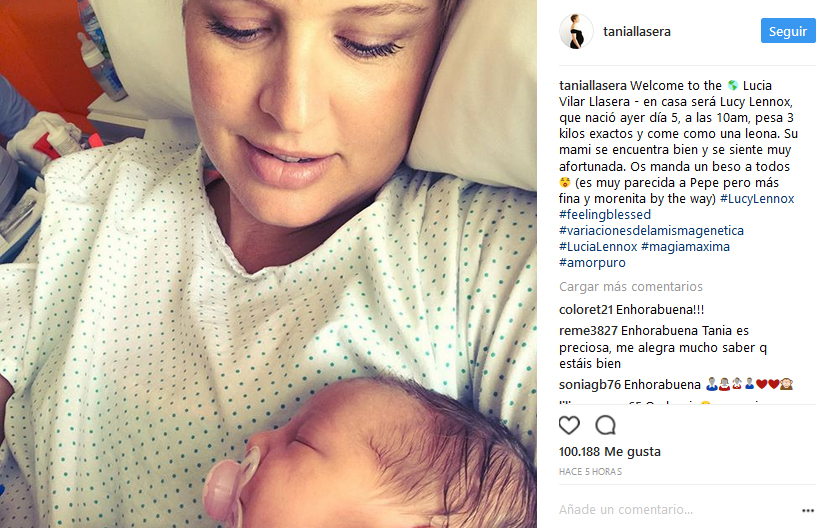Click the heart like icon
The height and width of the screenshot is (528, 820).
coord(569,426)
